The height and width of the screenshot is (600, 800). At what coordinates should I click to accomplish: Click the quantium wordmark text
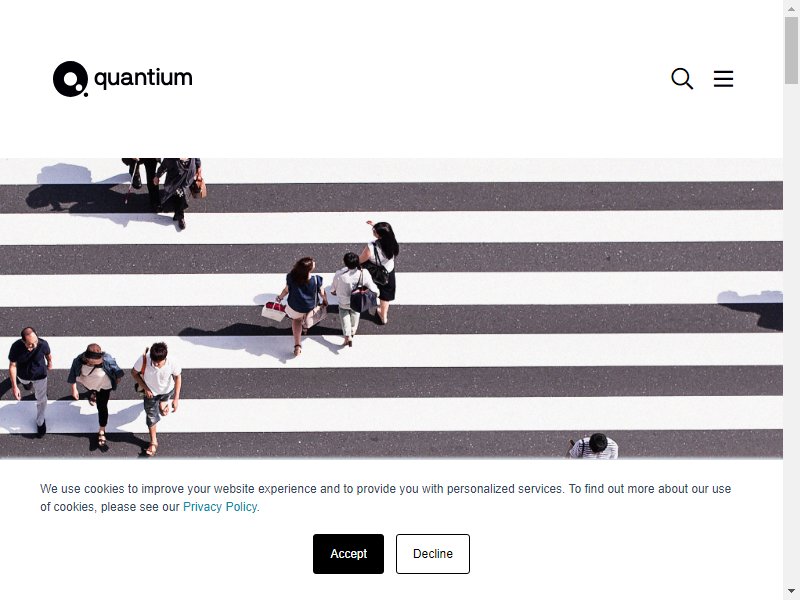[143, 78]
